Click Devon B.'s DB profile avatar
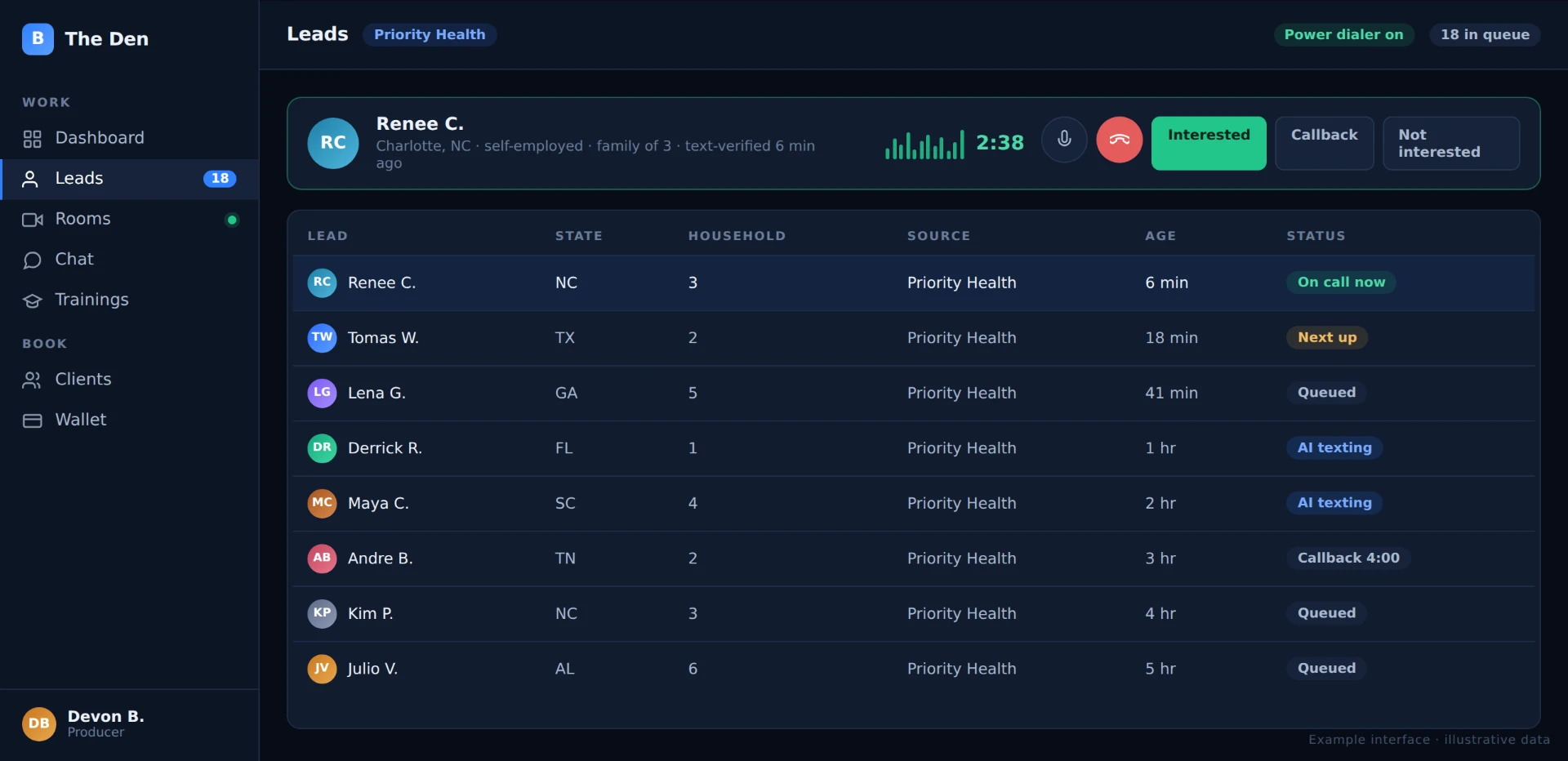The height and width of the screenshot is (761, 1568). point(39,723)
